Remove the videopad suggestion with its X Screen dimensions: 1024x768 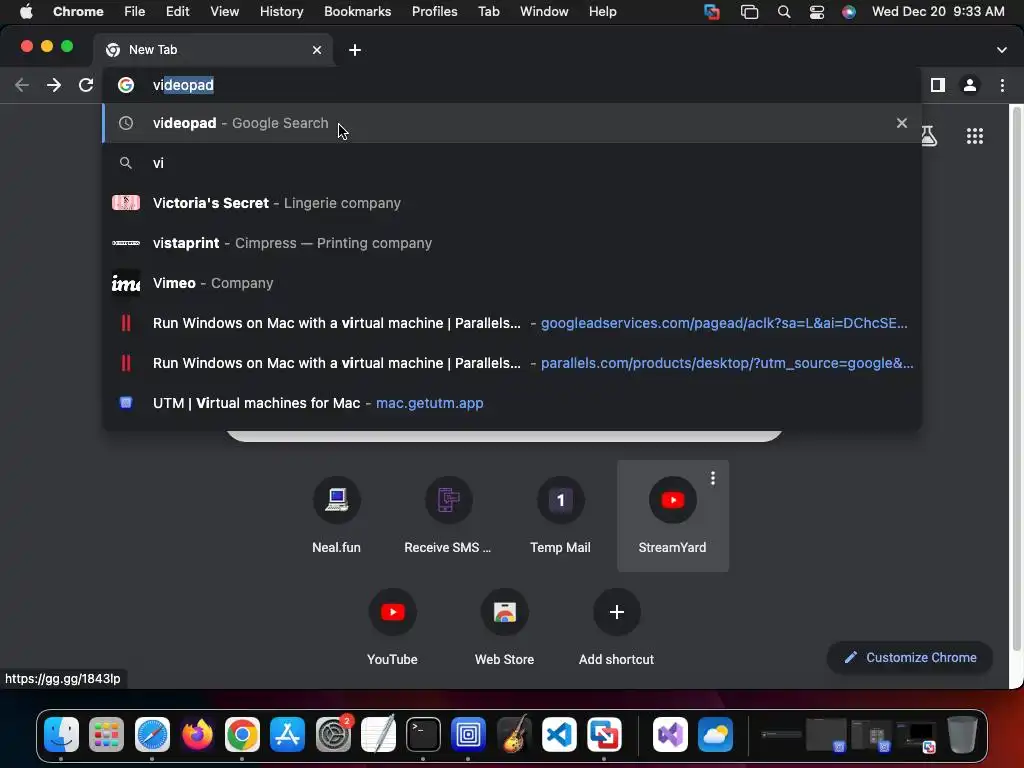(x=902, y=123)
